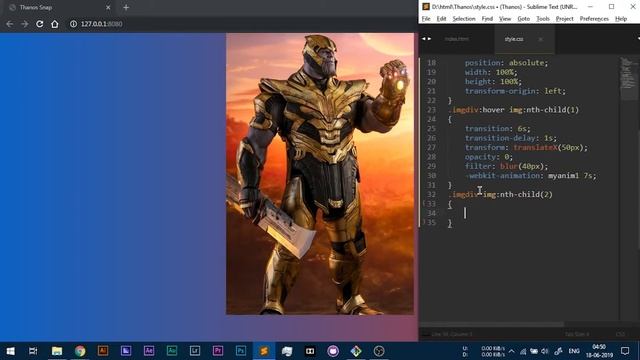Viewport: 640px width, 360px height.
Task: Click the 'transition: 6s;' line
Action: (x=498, y=129)
